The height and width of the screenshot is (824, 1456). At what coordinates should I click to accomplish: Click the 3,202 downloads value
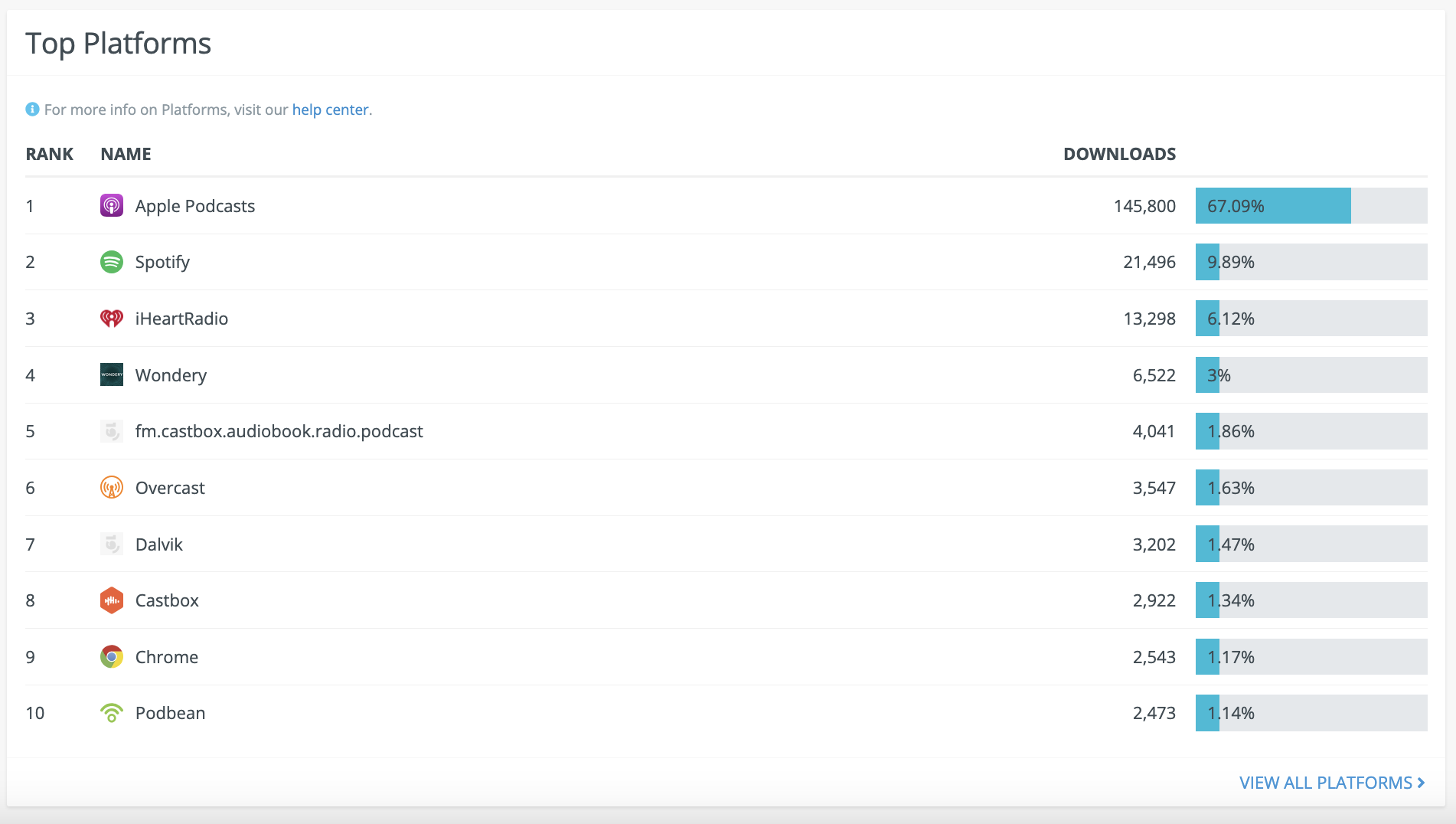tap(1154, 544)
